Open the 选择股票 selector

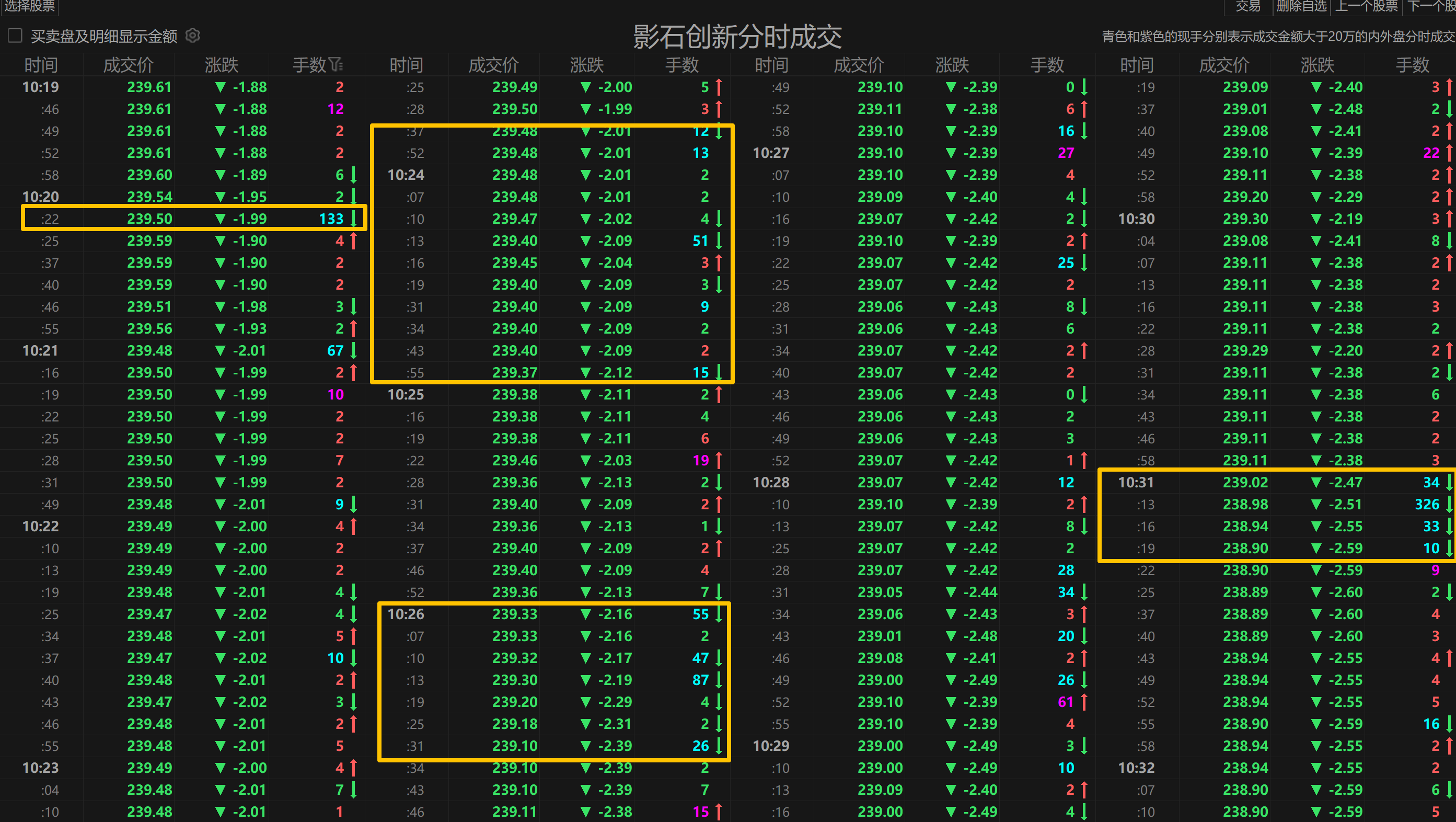coord(29,6)
